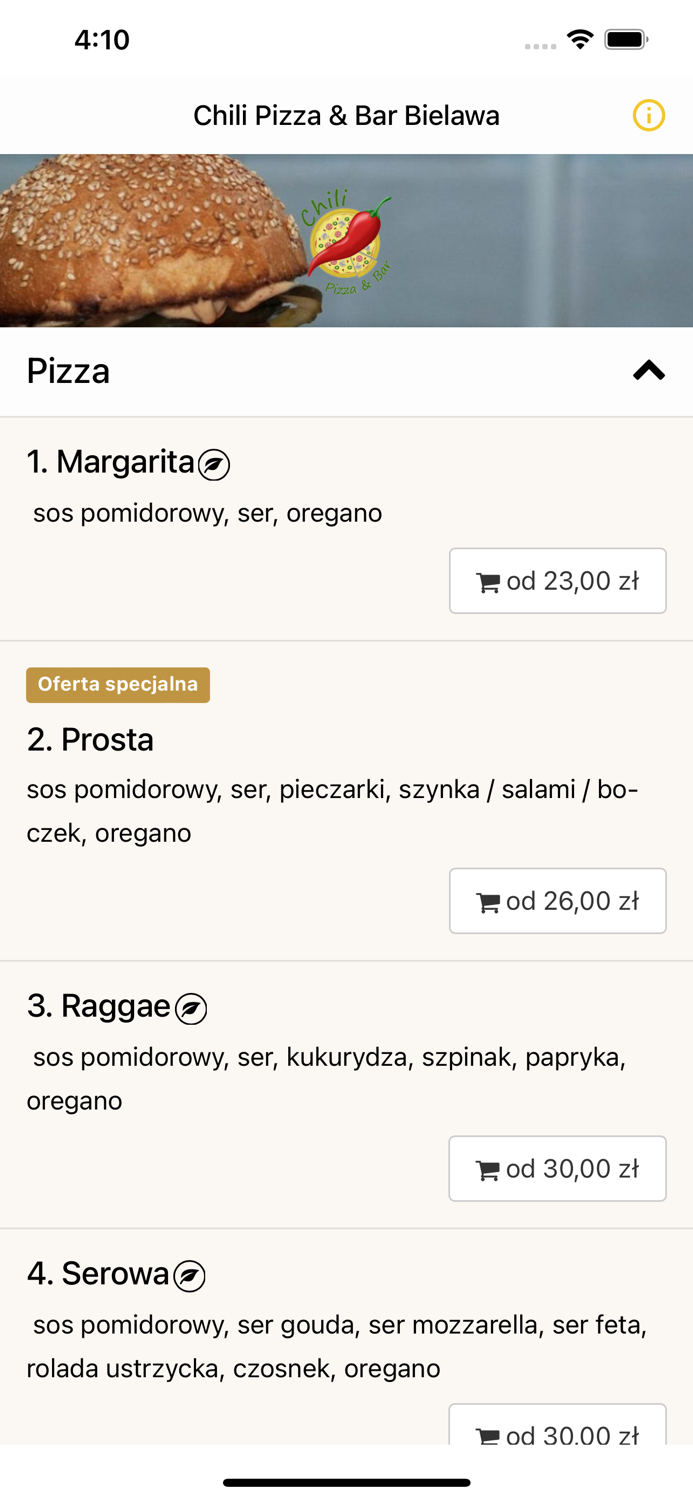Tap the Wi-Fi status icon

tap(580, 39)
